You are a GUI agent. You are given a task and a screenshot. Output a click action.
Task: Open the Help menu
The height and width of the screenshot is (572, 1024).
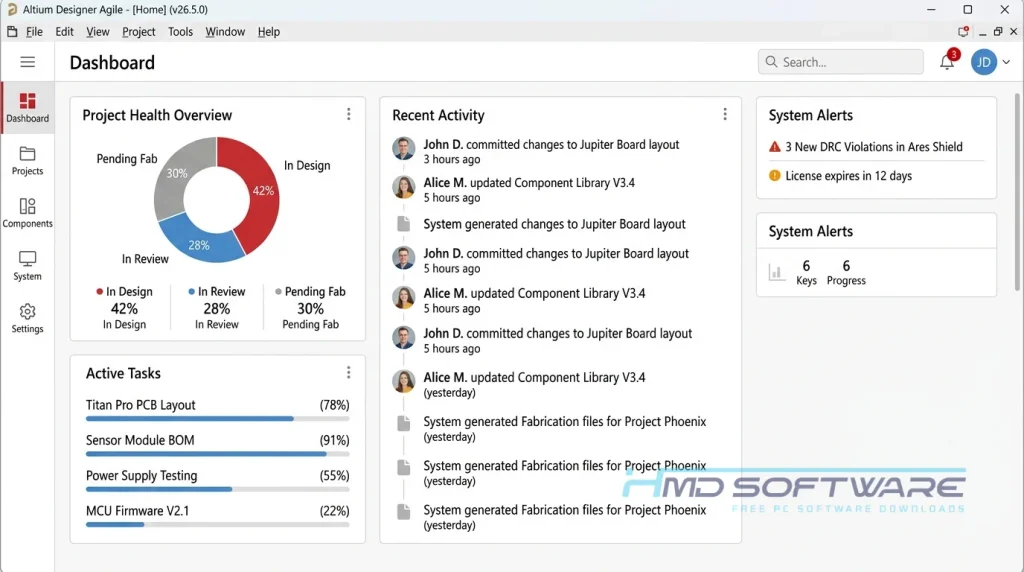[x=268, y=31]
